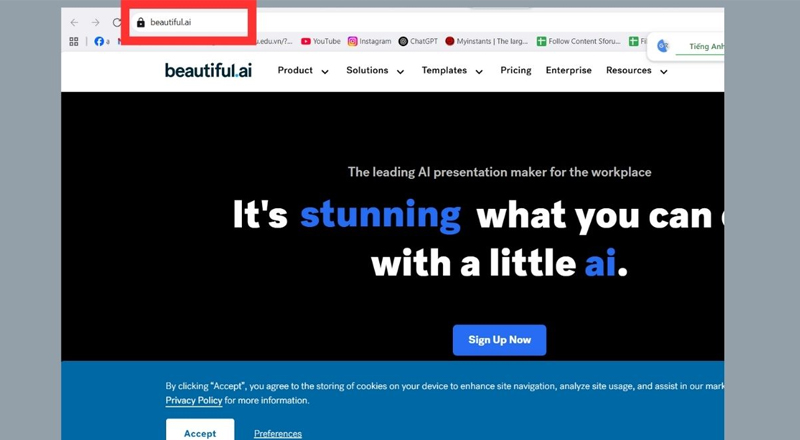Viewport: 800px width, 440px height.
Task: Open cookie Preferences link
Action: point(278,433)
